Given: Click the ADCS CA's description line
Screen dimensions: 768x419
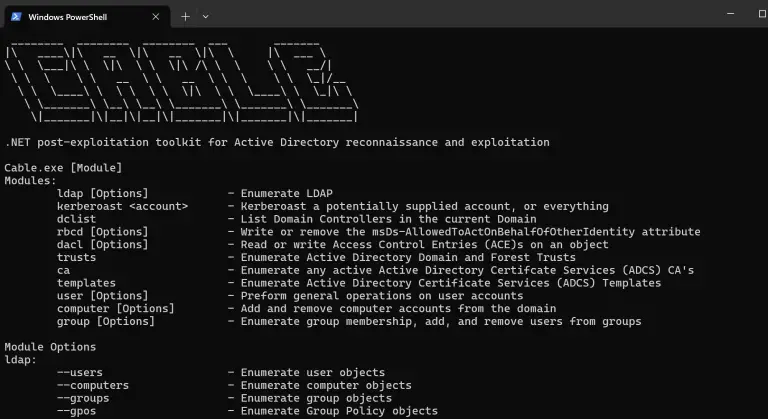Looking at the screenshot, I should 467,271.
